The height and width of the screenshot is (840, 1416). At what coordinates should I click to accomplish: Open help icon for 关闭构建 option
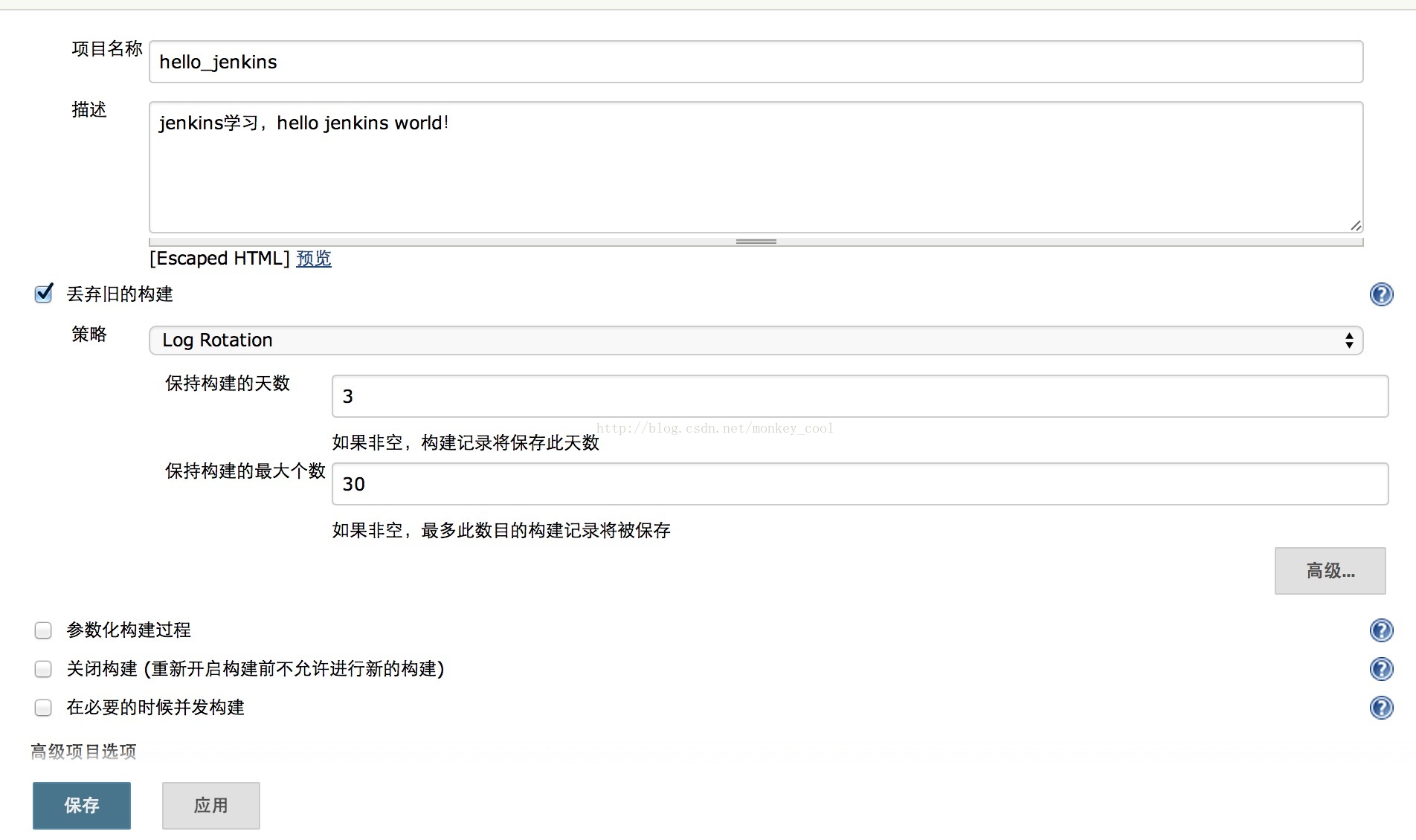[x=1381, y=669]
